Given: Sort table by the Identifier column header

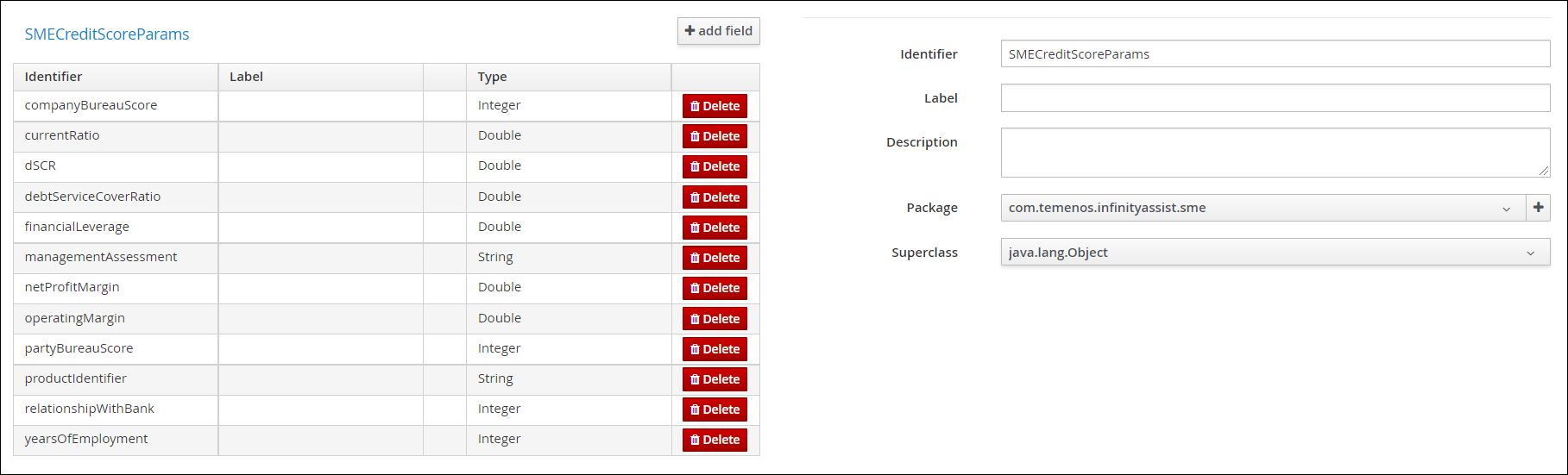Looking at the screenshot, I should [x=54, y=77].
